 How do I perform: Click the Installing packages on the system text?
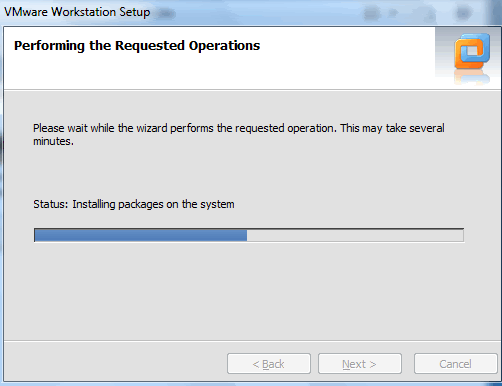coord(153,204)
